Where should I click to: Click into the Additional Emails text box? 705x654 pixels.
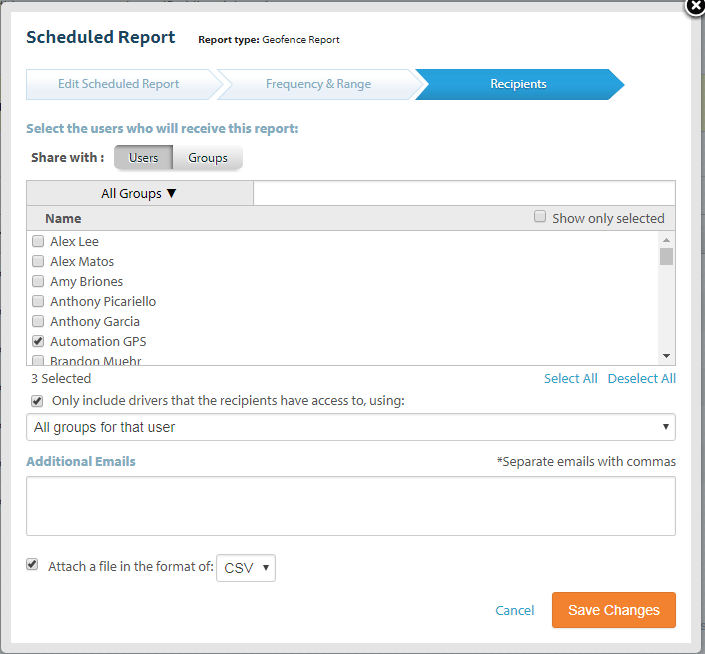coord(350,505)
